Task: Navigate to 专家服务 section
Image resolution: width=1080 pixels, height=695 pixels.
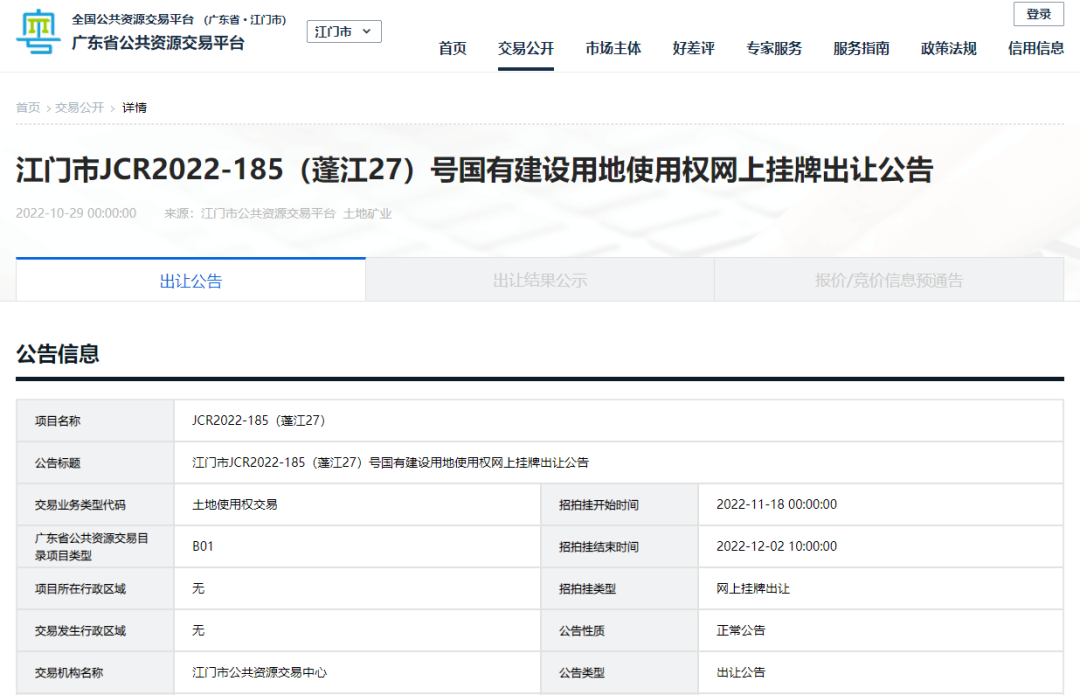Action: (x=773, y=48)
